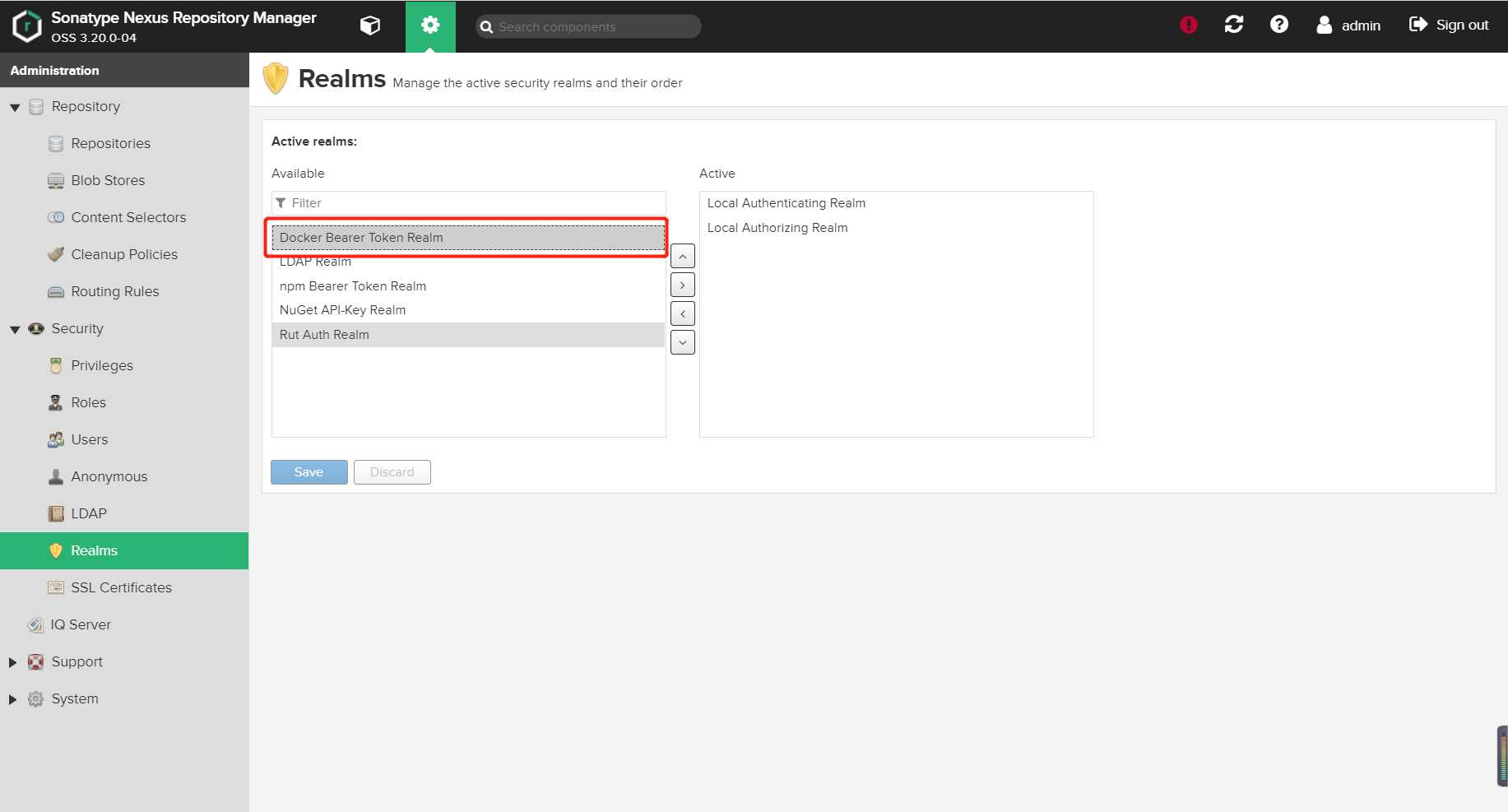Click the Routing Rules icon
This screenshot has width=1508, height=812.
(x=56, y=291)
